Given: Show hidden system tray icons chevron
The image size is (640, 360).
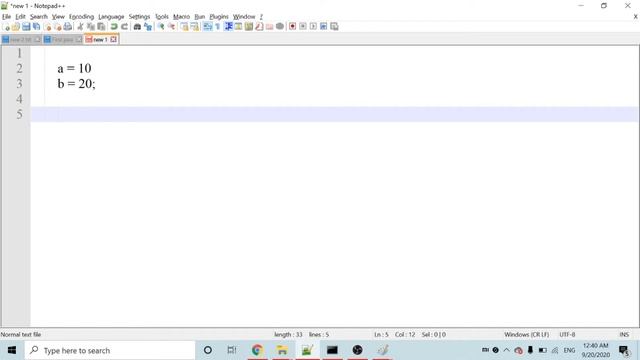Looking at the screenshot, I should (x=507, y=350).
